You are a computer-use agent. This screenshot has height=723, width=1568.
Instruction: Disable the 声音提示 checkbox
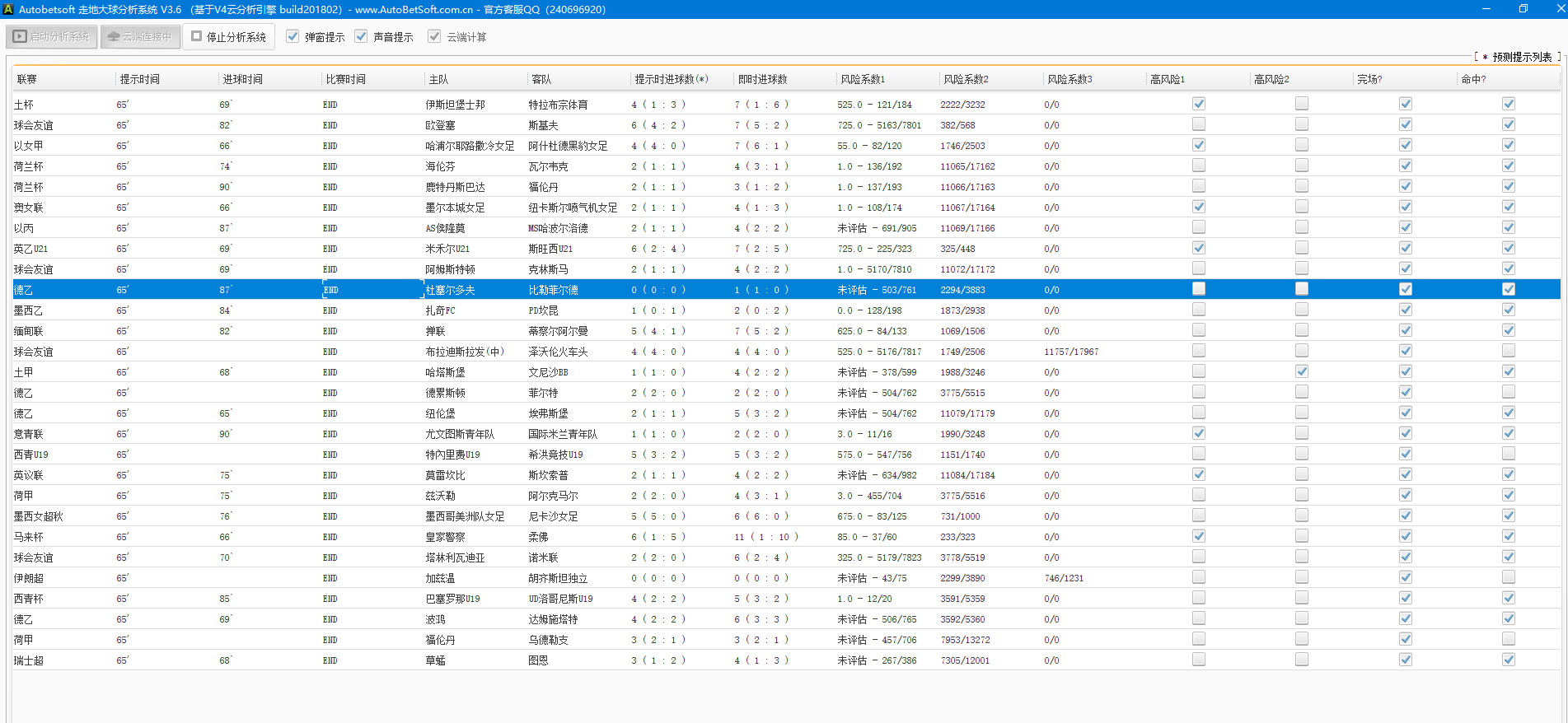(361, 37)
